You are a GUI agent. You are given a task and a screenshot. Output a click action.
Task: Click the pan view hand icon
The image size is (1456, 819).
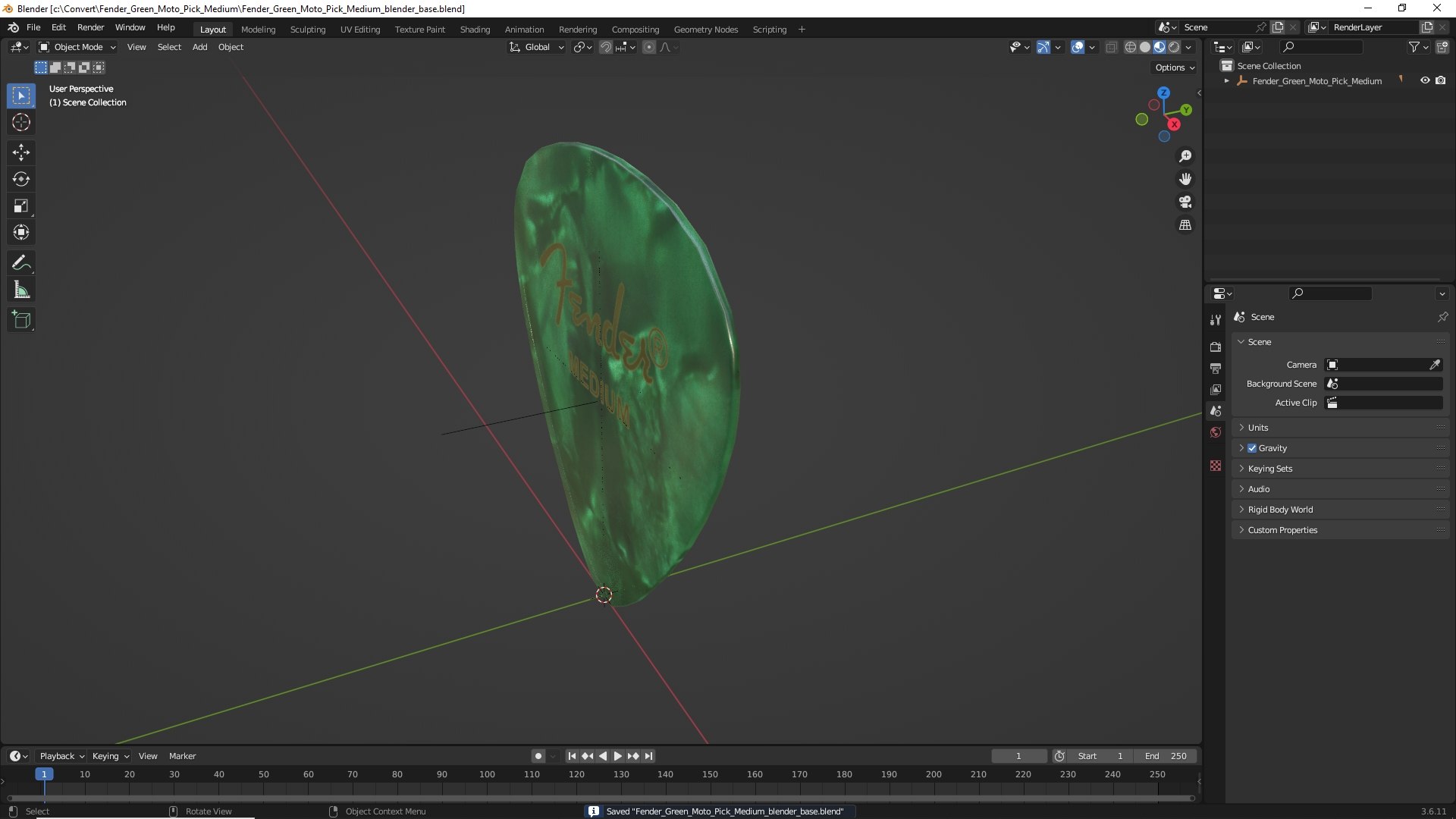pyautogui.click(x=1185, y=179)
